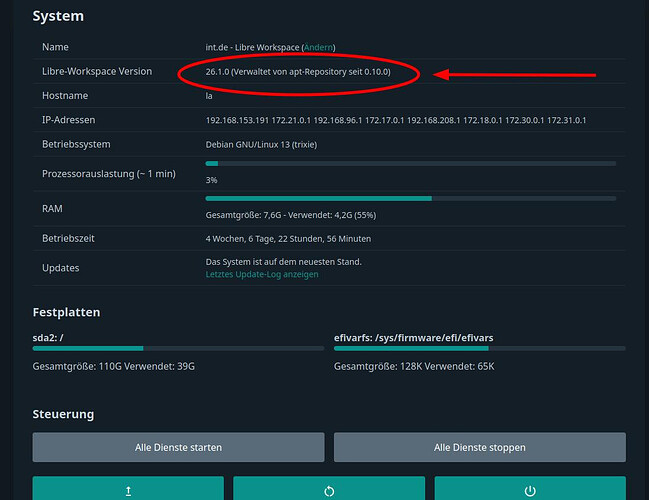Click the RAM usage progress bar
The image size is (649, 500).
pos(410,198)
